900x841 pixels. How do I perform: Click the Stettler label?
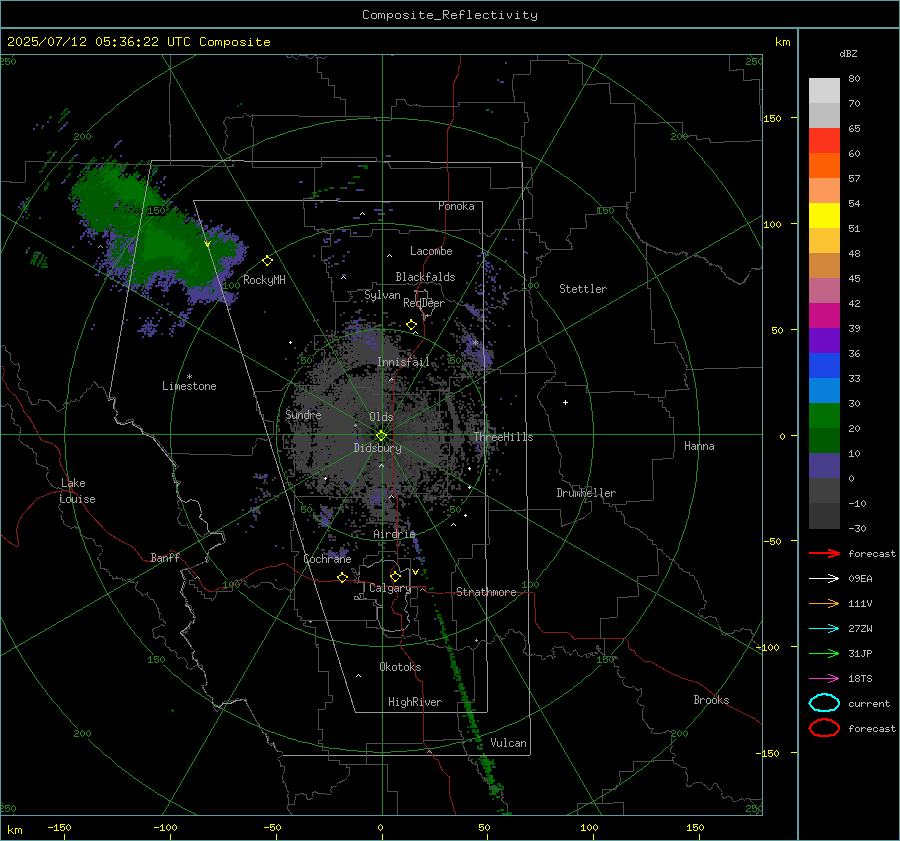coord(583,289)
